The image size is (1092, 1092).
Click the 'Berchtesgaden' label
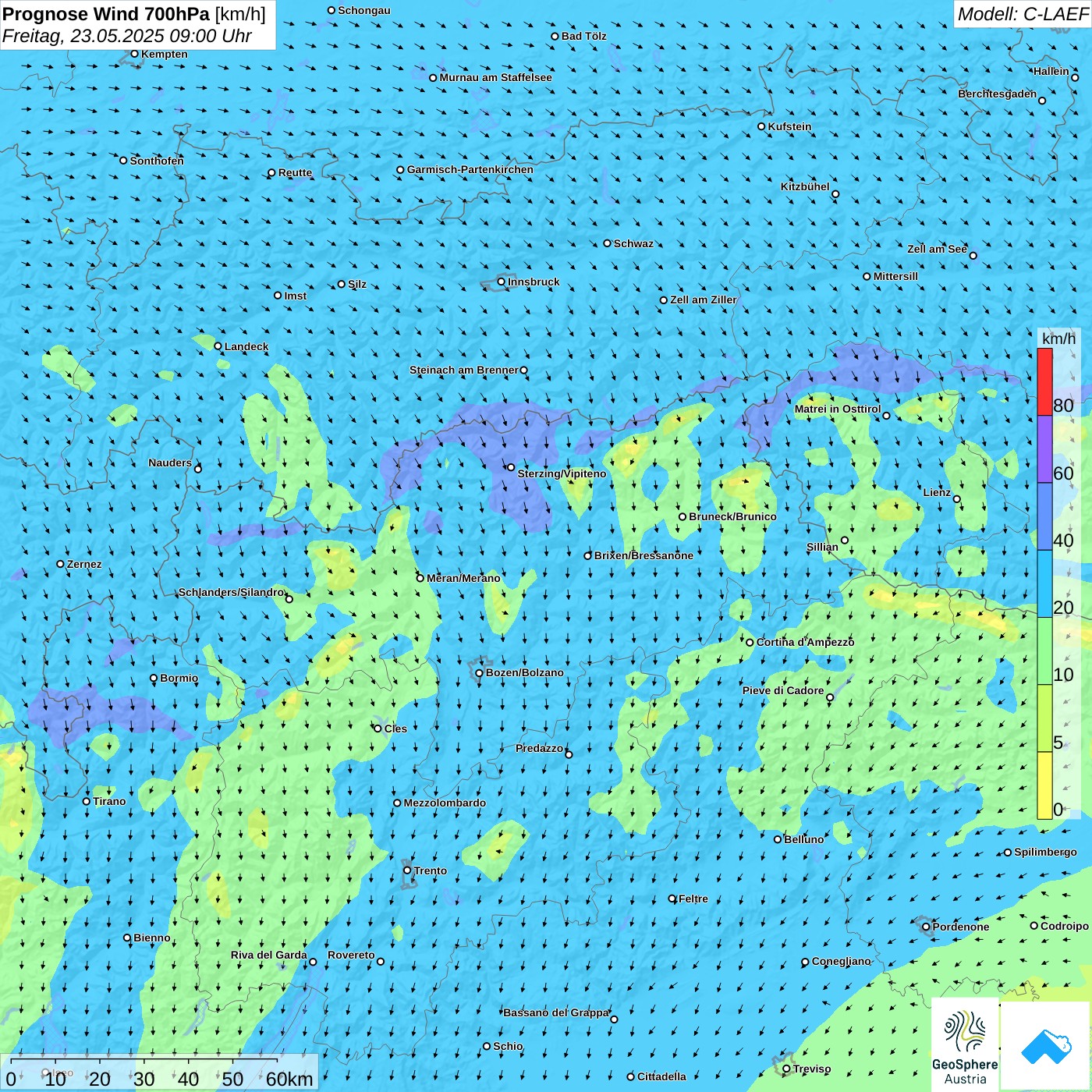(x=997, y=94)
